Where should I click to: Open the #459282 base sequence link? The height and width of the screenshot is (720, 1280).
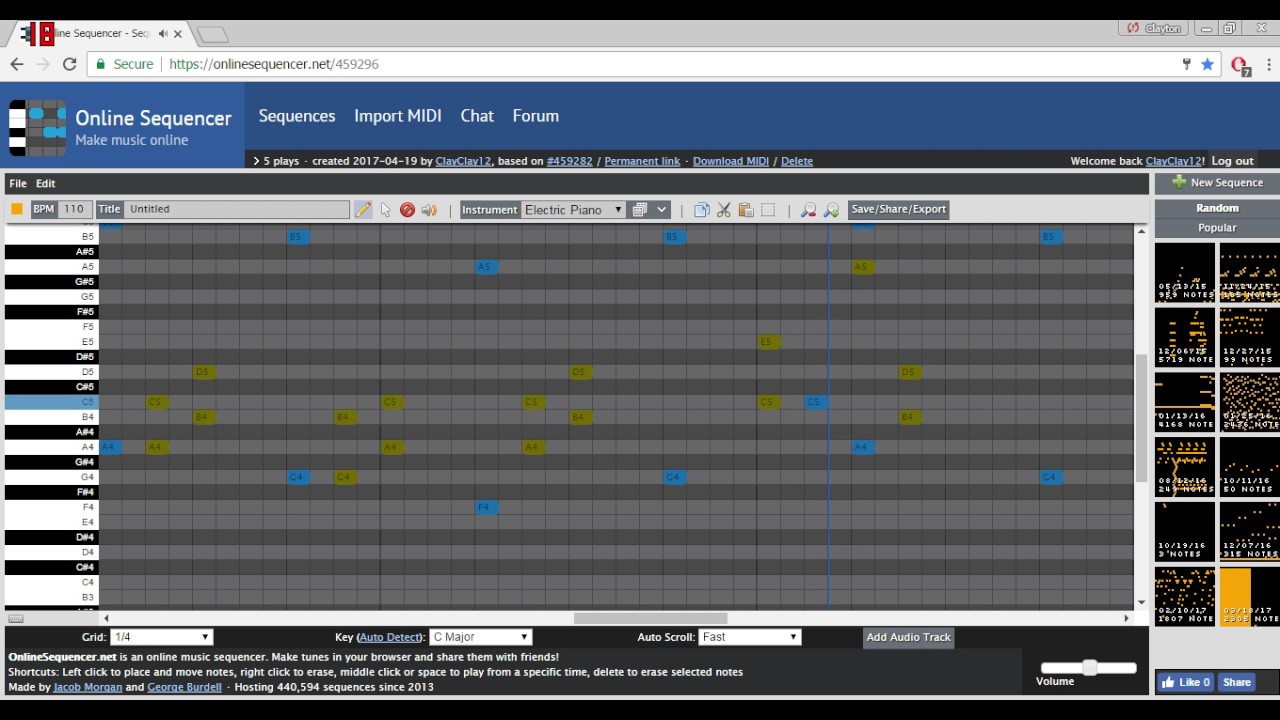pos(569,161)
